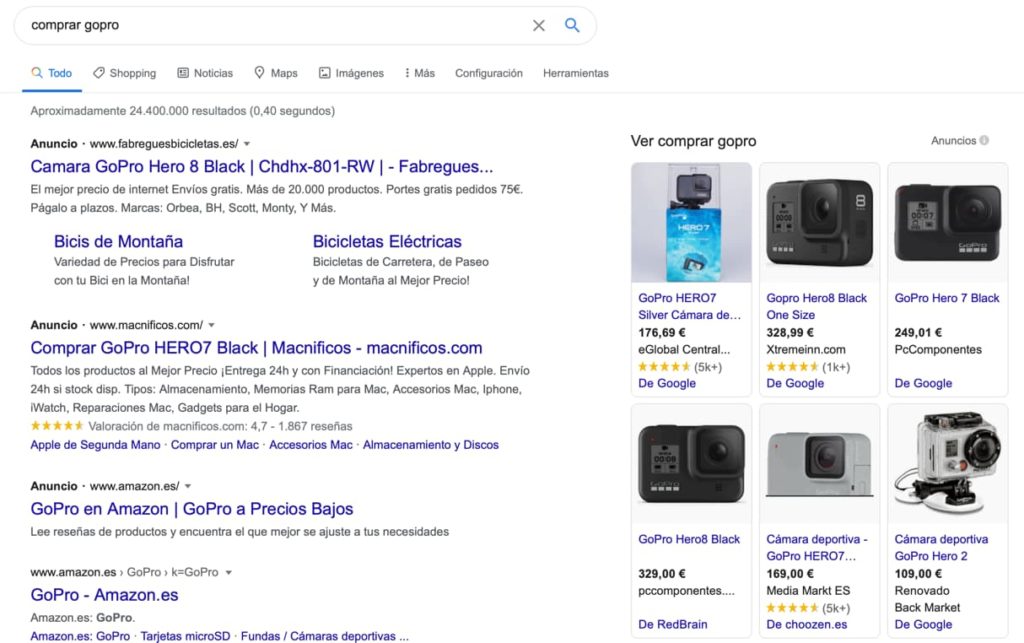Click the Shopping price-tag icon
This screenshot has width=1024, height=643.
tap(99, 72)
